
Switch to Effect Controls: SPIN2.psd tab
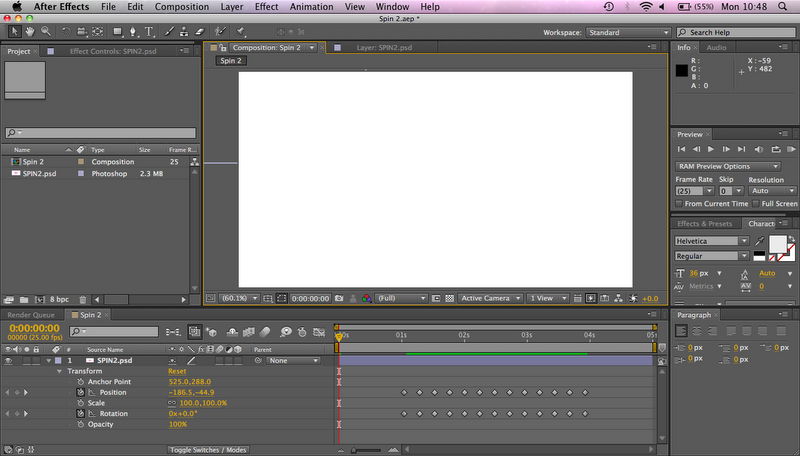tap(113, 51)
